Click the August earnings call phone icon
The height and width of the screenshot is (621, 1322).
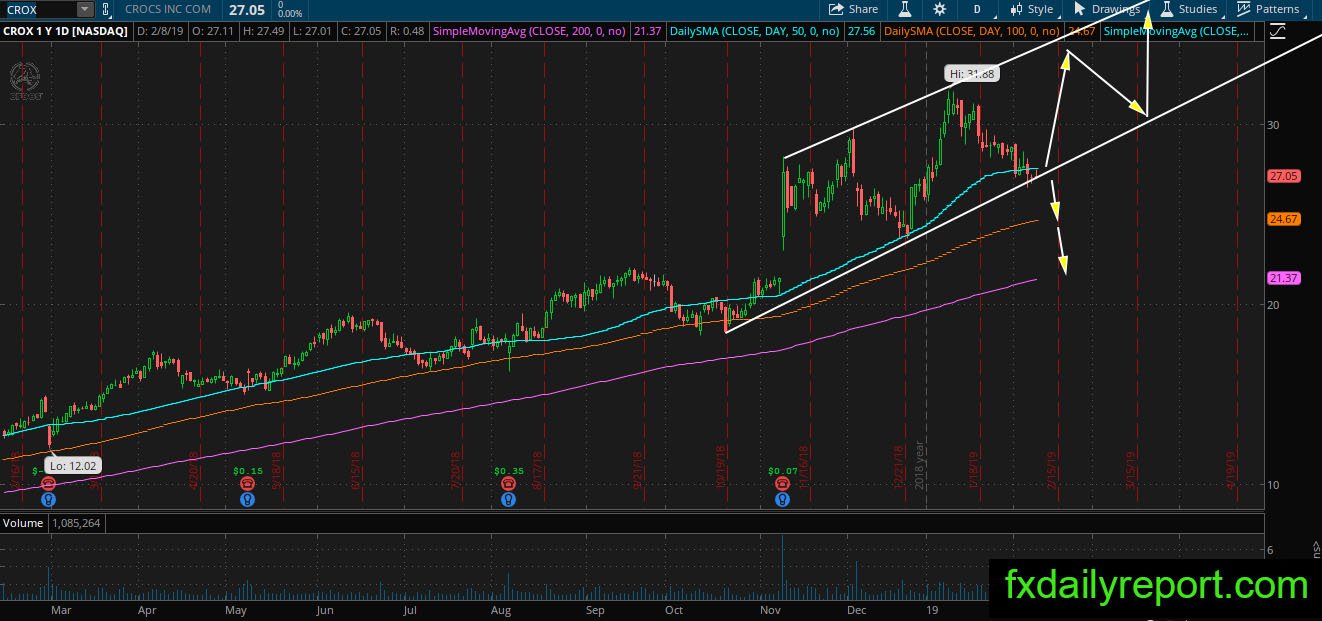[x=509, y=483]
